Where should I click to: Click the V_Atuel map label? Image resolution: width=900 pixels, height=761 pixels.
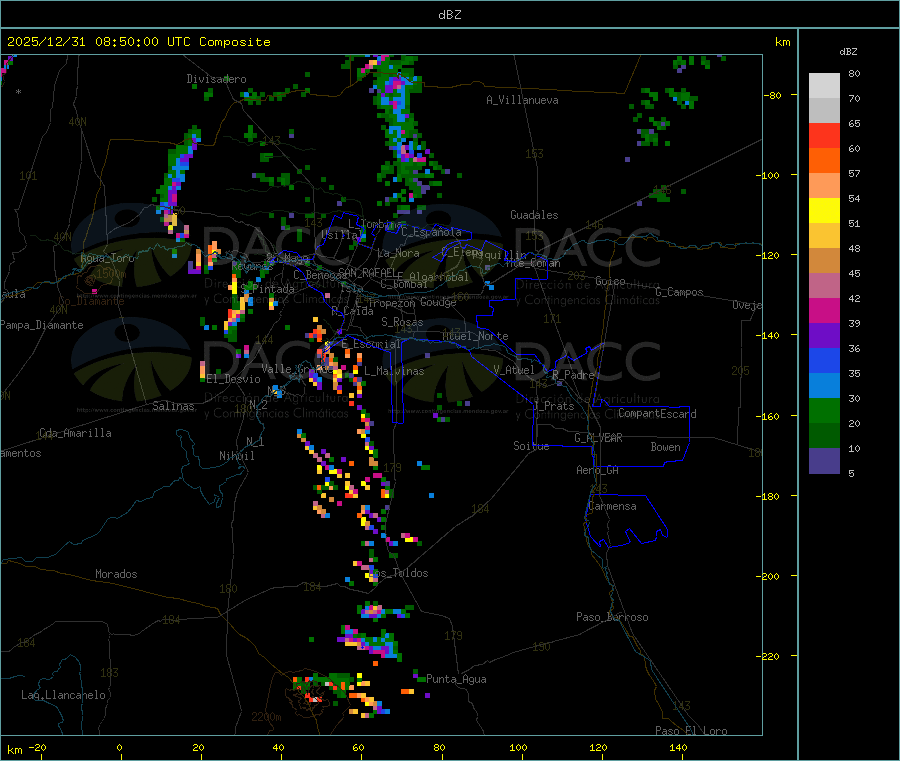point(514,370)
